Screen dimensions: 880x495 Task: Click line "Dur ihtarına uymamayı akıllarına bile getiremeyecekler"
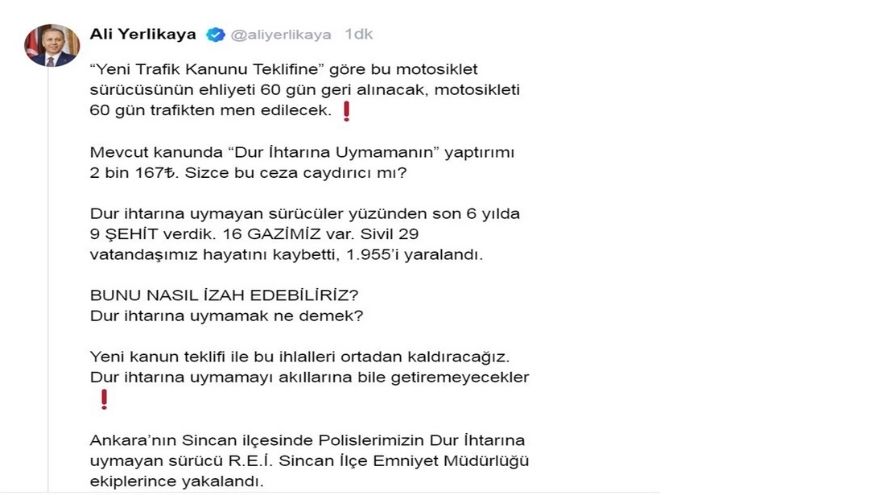[x=309, y=377]
